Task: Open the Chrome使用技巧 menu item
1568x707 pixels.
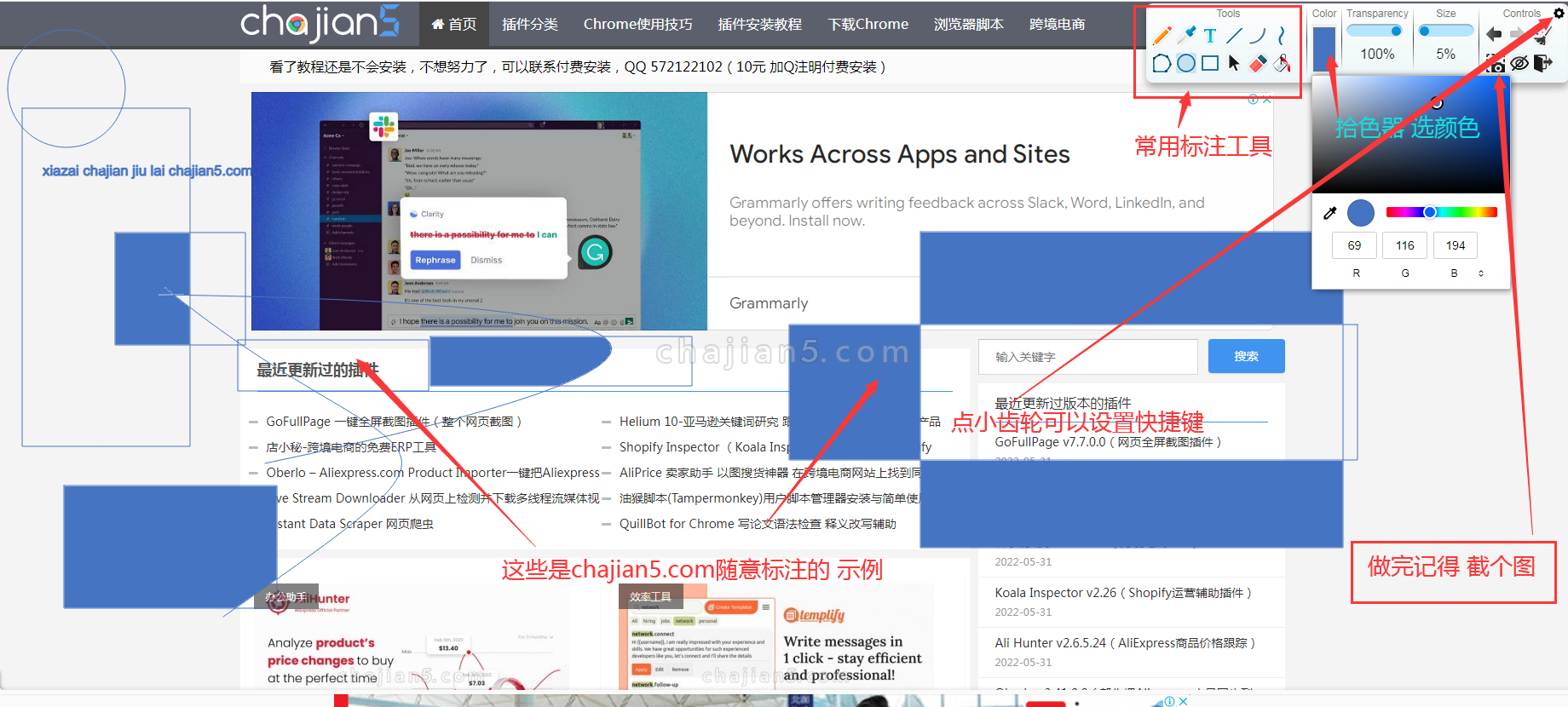Action: tap(637, 24)
